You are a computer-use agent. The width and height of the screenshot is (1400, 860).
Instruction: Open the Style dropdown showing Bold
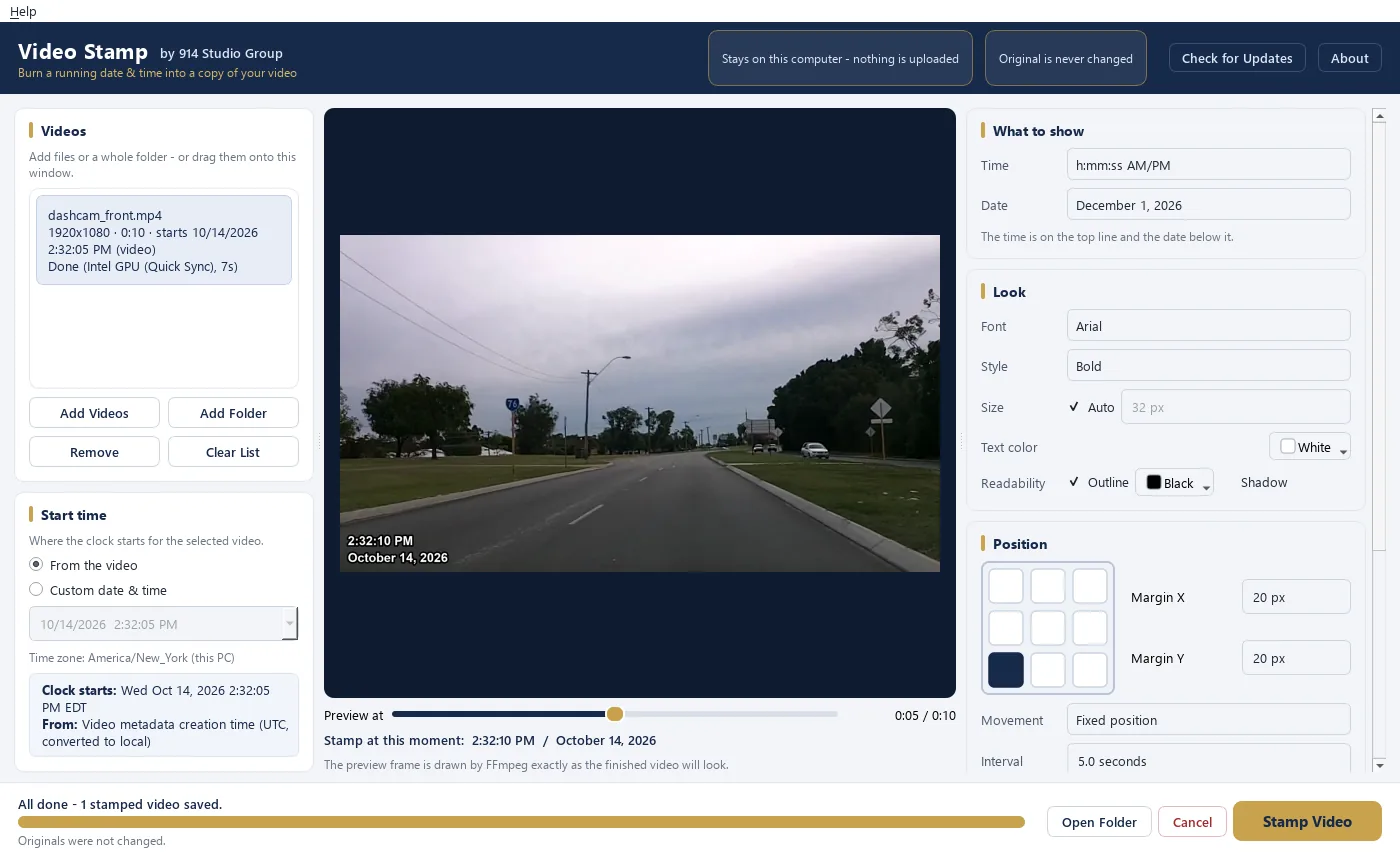click(x=1208, y=366)
